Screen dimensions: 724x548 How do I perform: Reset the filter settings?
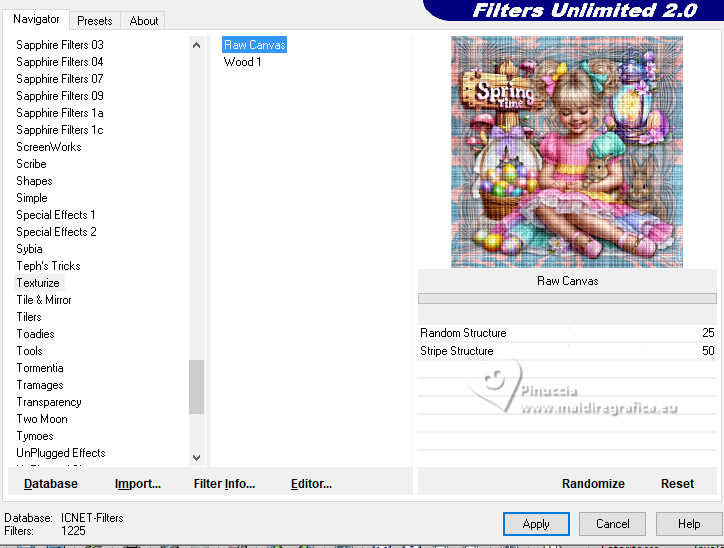(677, 484)
